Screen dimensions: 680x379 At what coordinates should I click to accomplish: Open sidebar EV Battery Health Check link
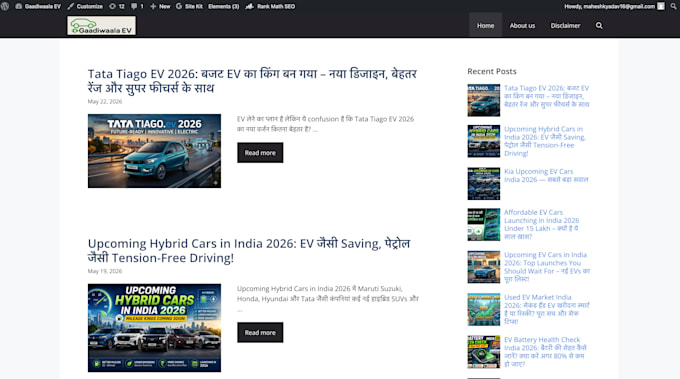[x=545, y=352]
